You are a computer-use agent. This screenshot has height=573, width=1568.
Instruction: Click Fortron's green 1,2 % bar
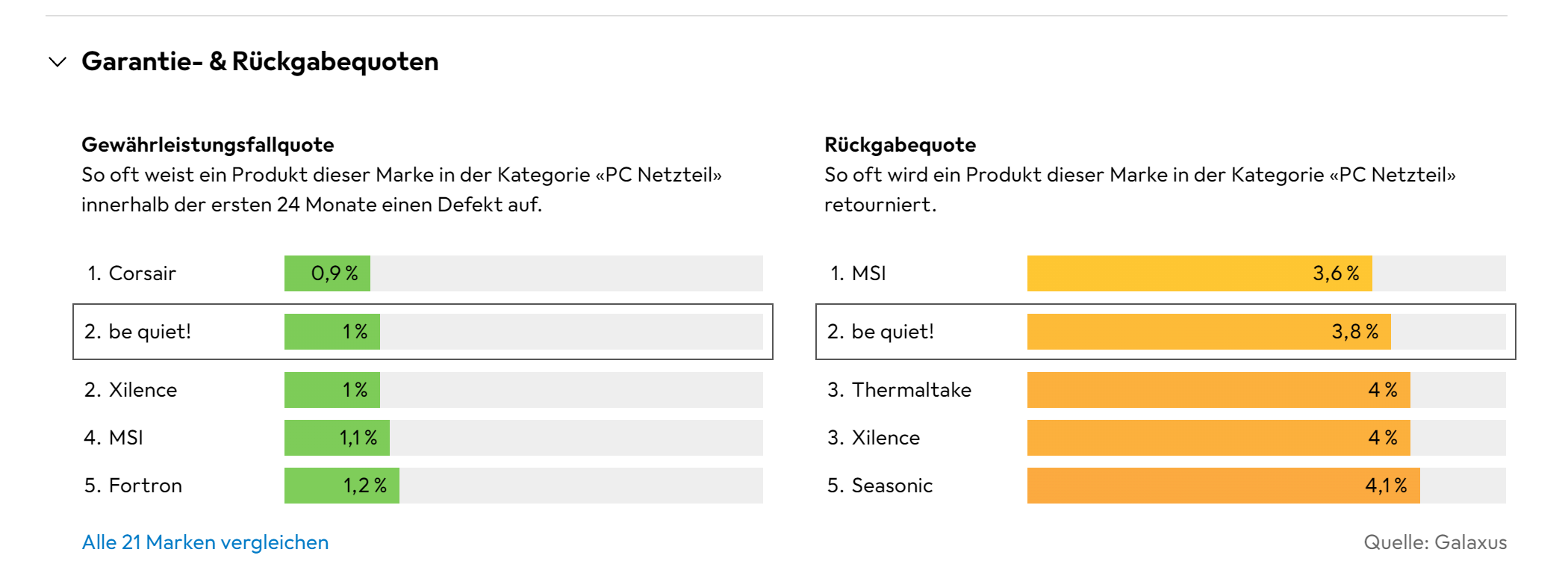coord(342,486)
